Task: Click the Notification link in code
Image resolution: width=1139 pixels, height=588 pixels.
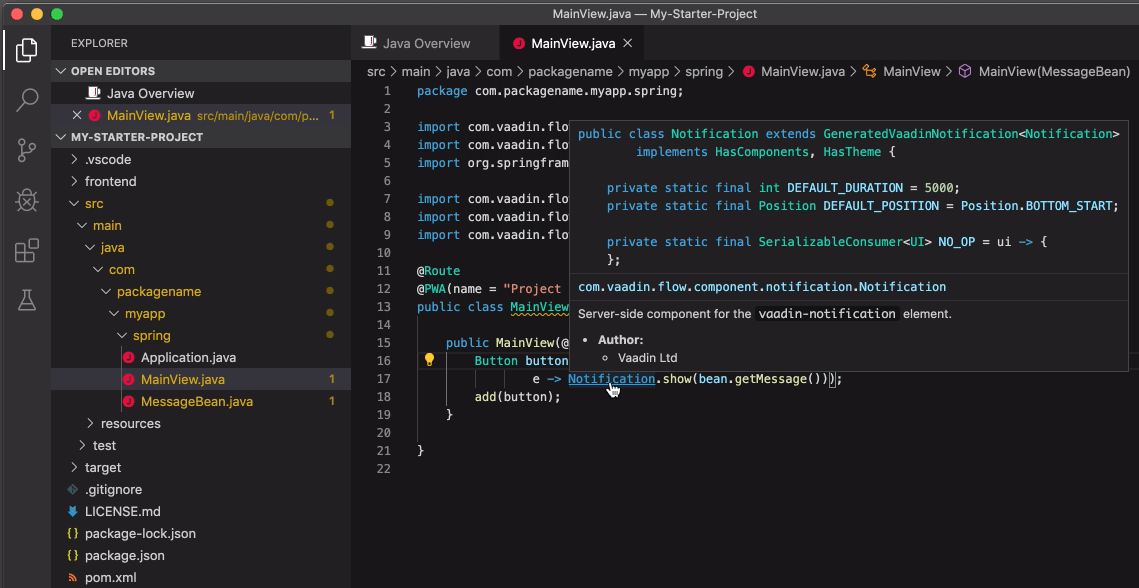Action: (610, 378)
